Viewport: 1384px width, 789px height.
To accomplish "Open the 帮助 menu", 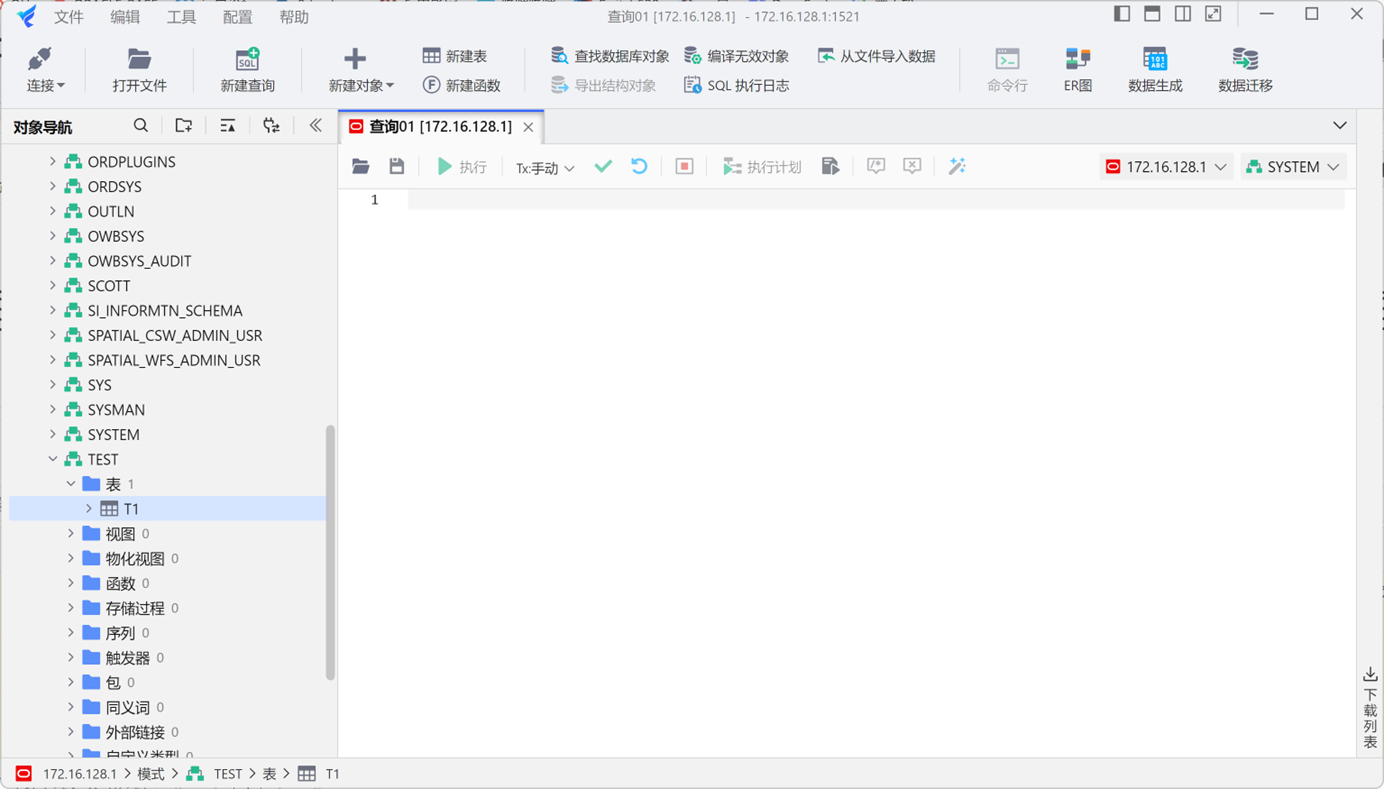I will [294, 17].
